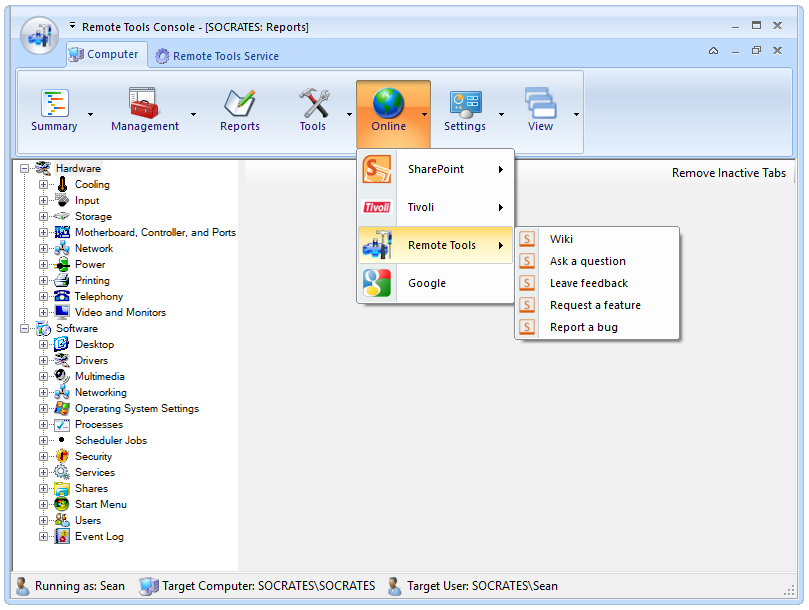Screen dimensions: 809x610
Task: Select Wiki from the submenu
Action: coord(597,239)
